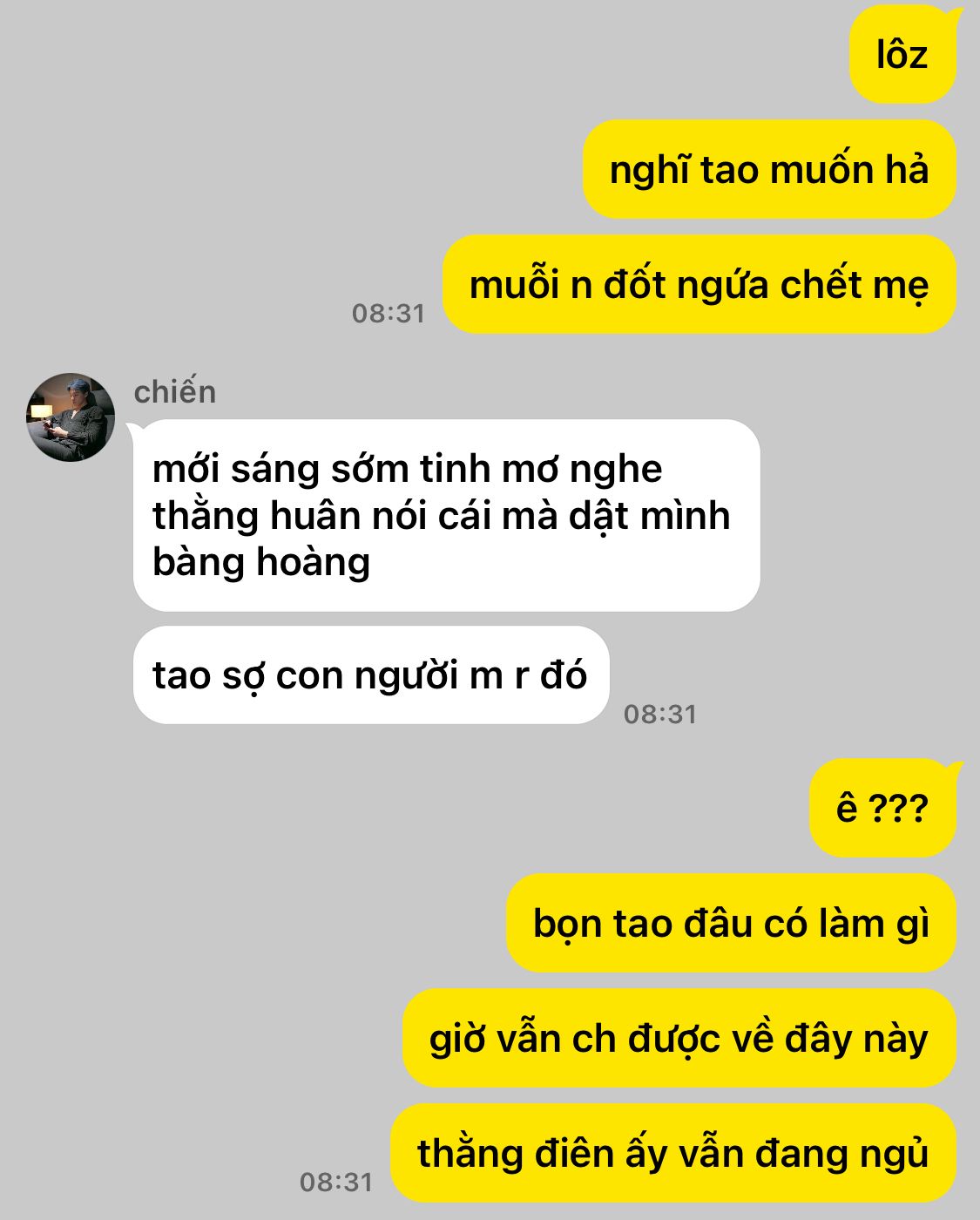Select message 'giờ vẫn ch được về đây này'

pyautogui.click(x=679, y=1038)
